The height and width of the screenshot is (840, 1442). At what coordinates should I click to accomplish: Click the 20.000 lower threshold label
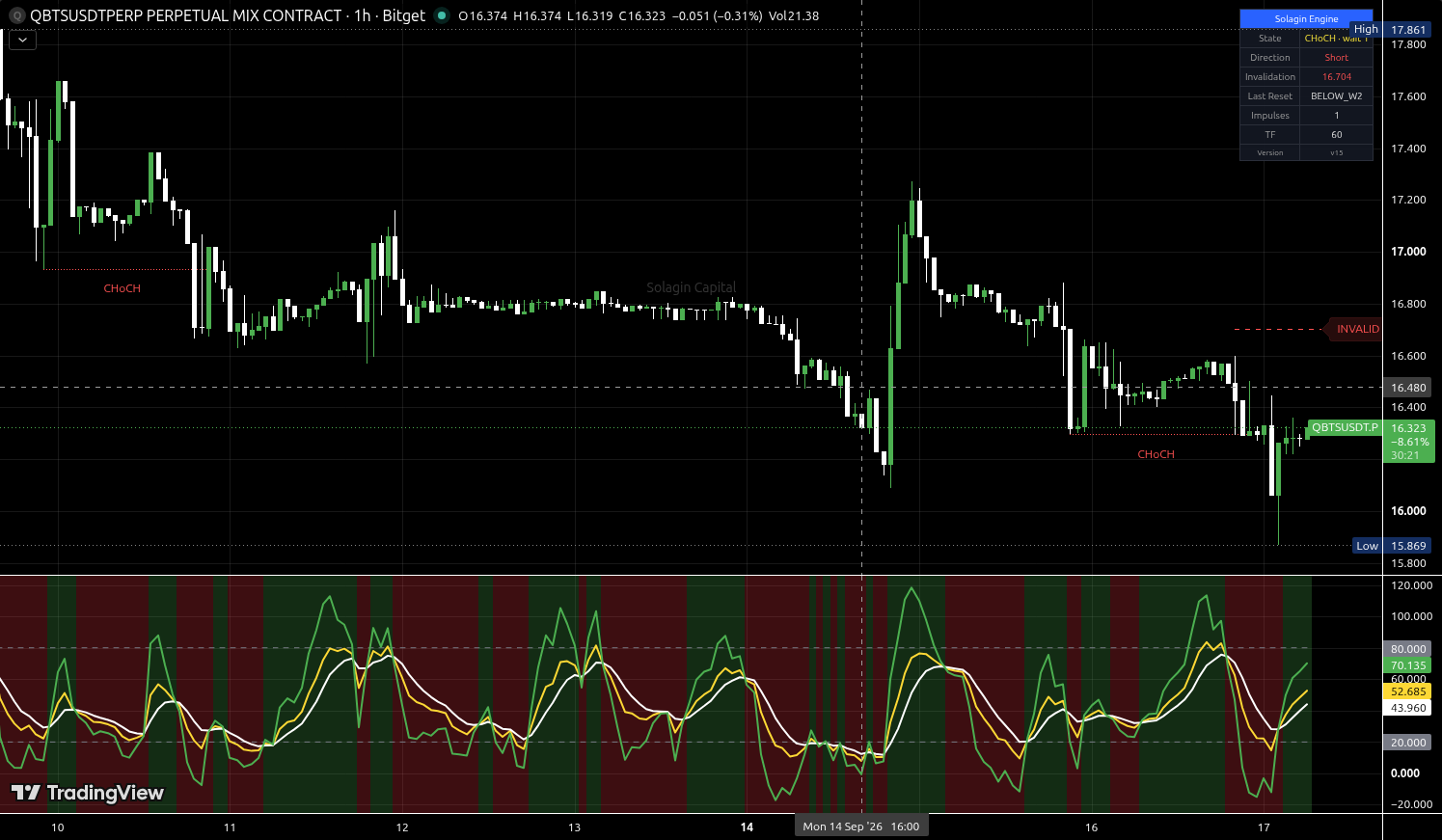coord(1408,743)
